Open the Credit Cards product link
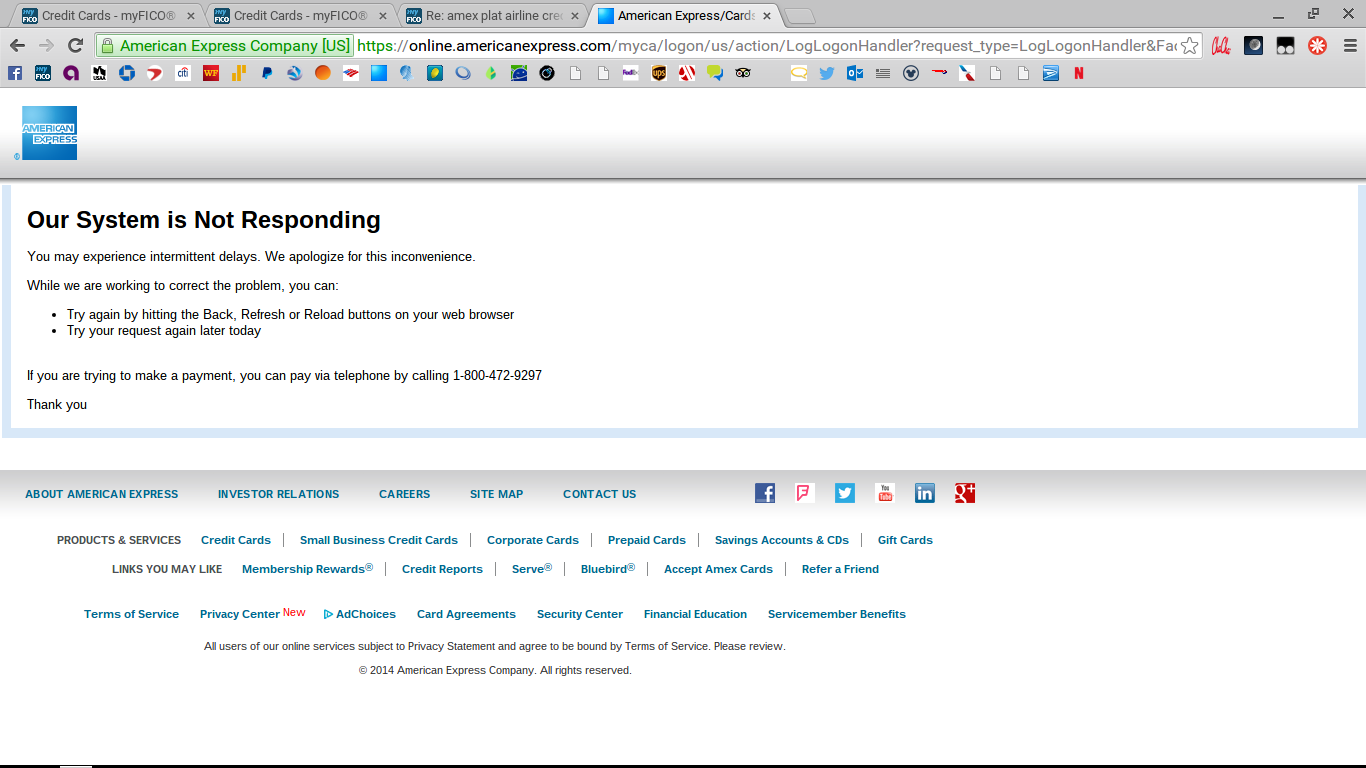 click(236, 540)
